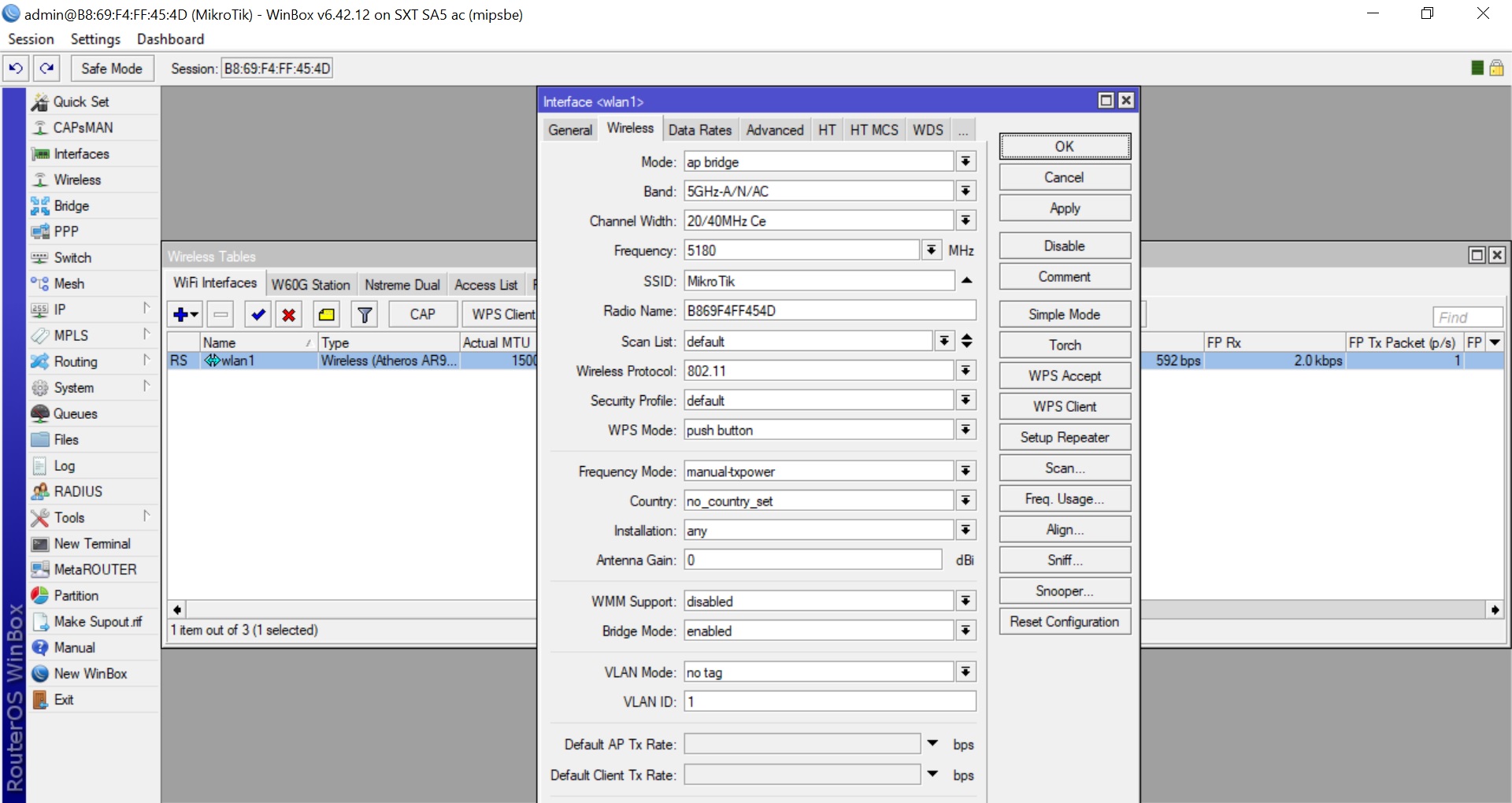This screenshot has height=803, width=1512.
Task: Open MetaROUTER sidebar entry
Action: [x=94, y=569]
